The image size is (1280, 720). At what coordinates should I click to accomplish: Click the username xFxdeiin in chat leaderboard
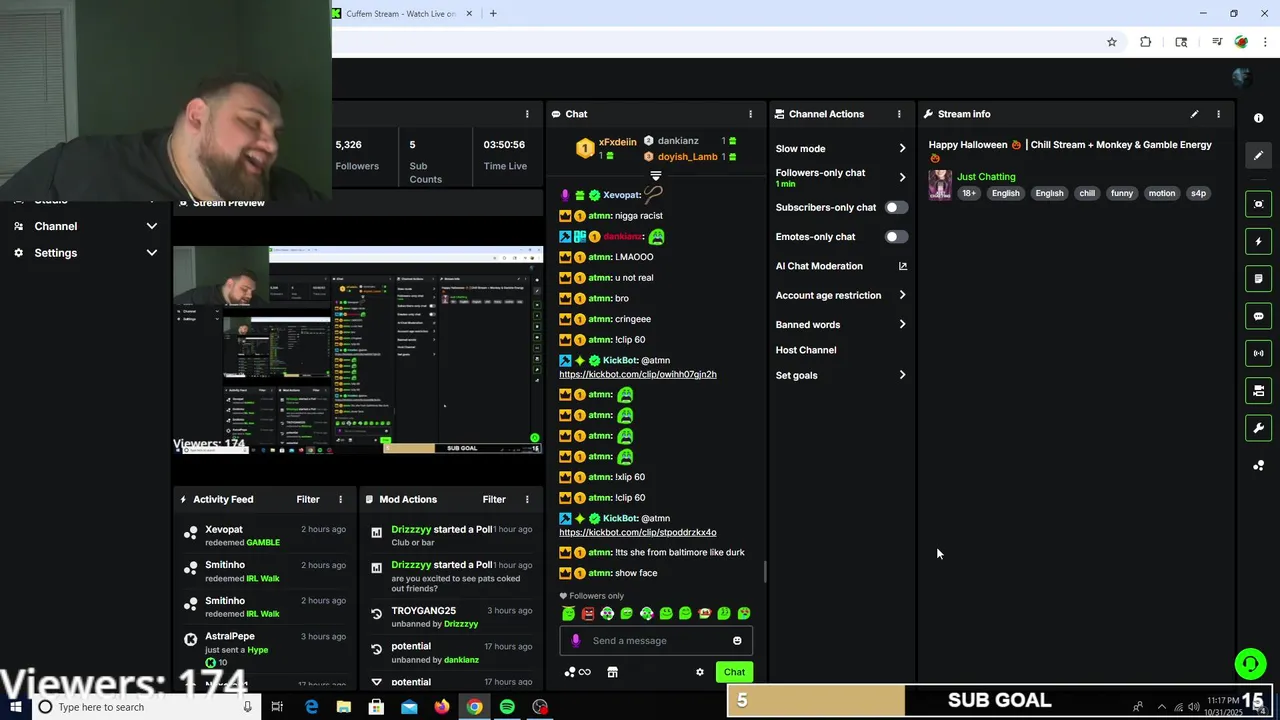pos(617,142)
